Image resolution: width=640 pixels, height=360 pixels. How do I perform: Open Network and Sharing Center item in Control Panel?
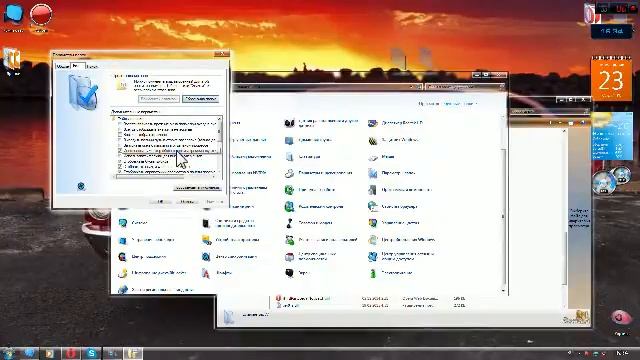(x=401, y=256)
